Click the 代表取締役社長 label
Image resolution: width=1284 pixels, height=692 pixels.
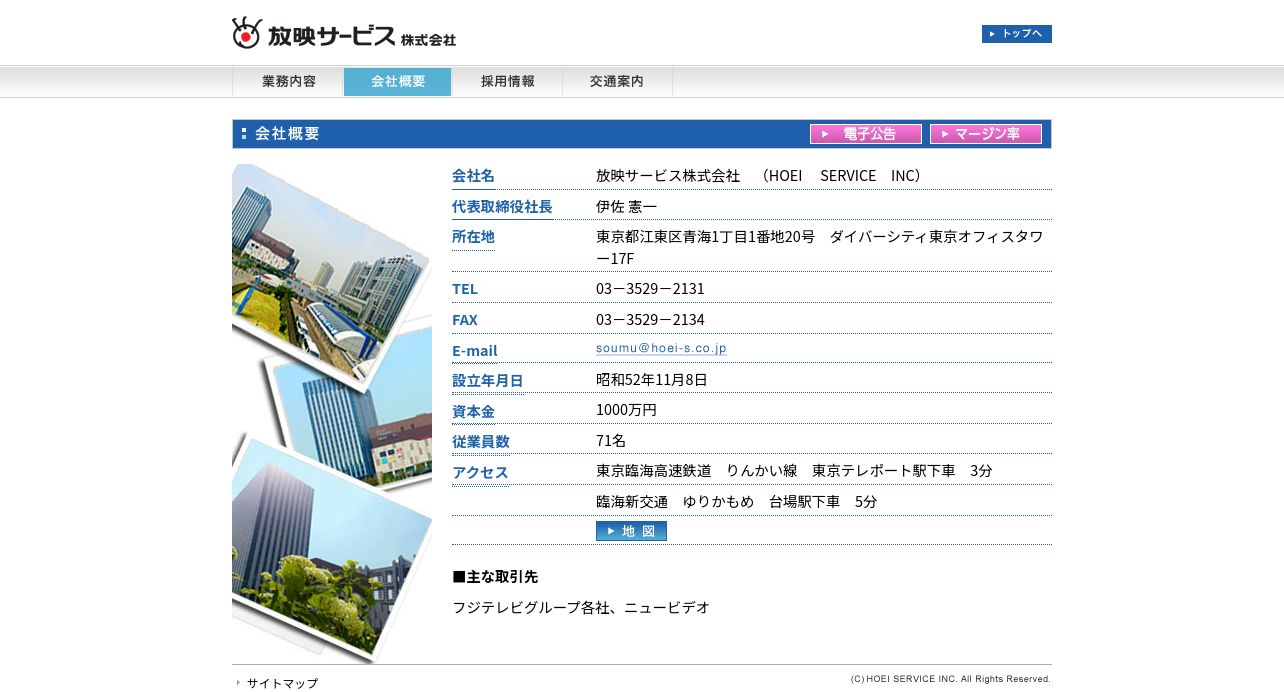502,207
